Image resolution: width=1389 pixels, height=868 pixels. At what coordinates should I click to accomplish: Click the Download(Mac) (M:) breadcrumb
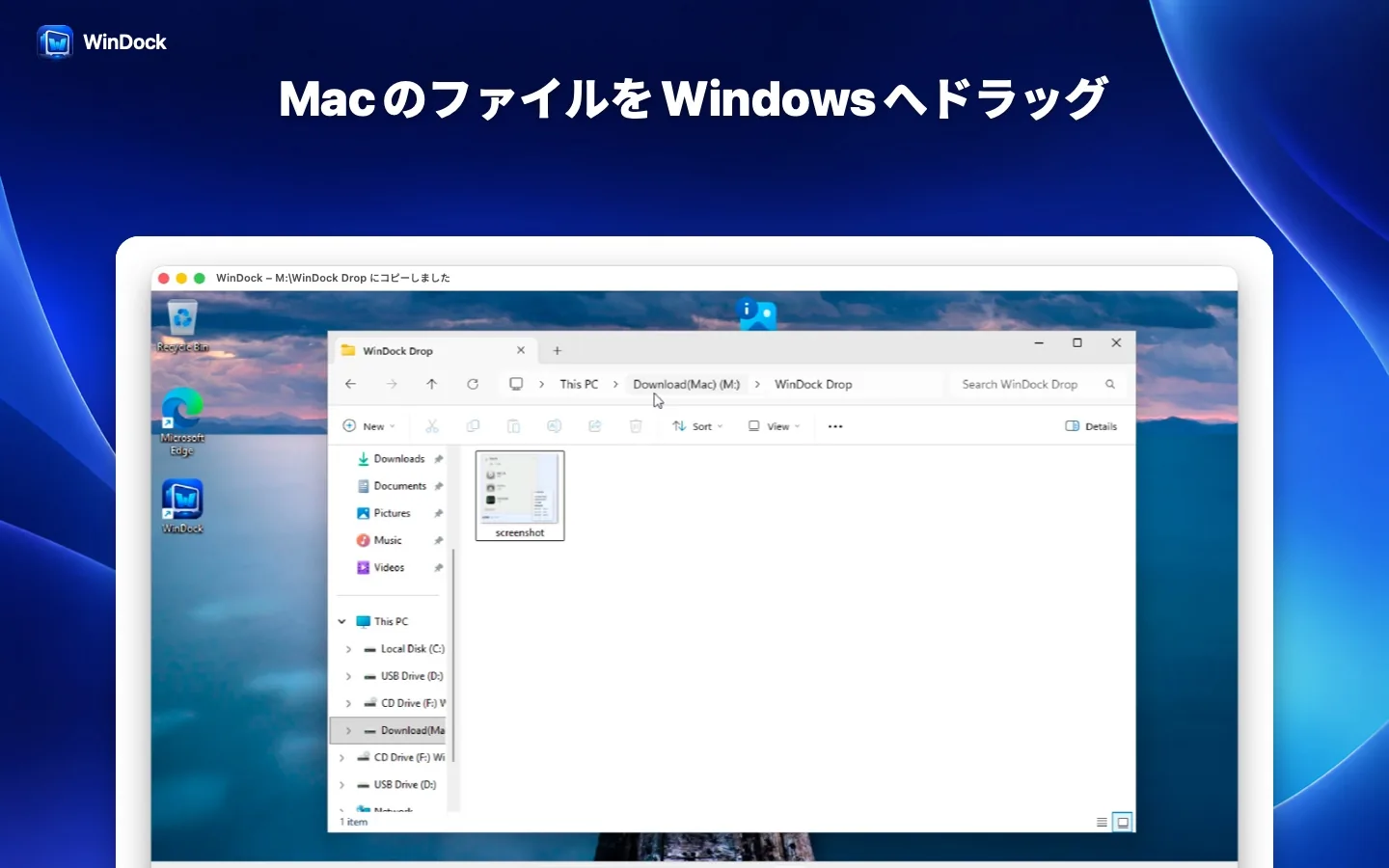click(687, 384)
